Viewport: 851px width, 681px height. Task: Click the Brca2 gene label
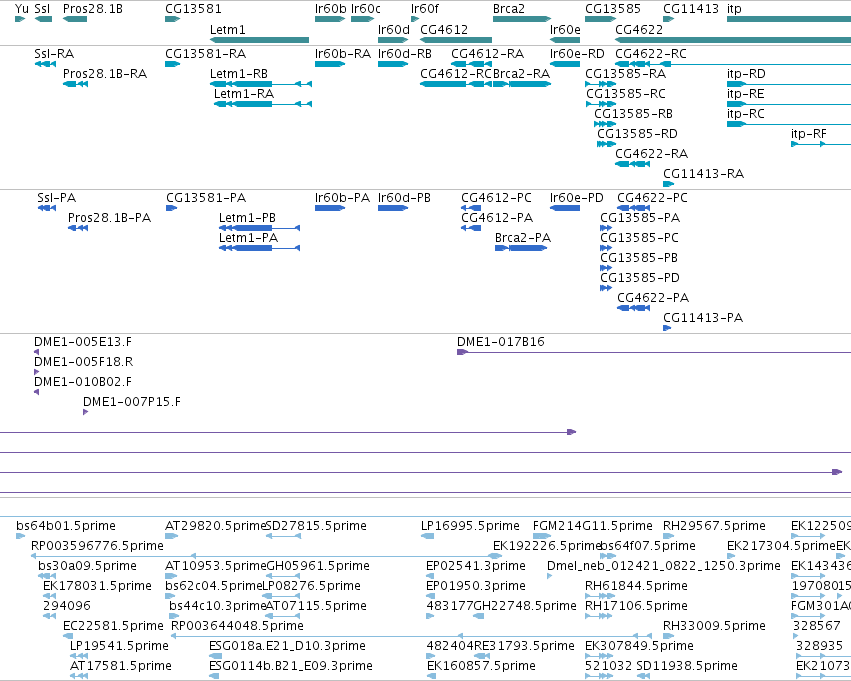[x=509, y=9]
